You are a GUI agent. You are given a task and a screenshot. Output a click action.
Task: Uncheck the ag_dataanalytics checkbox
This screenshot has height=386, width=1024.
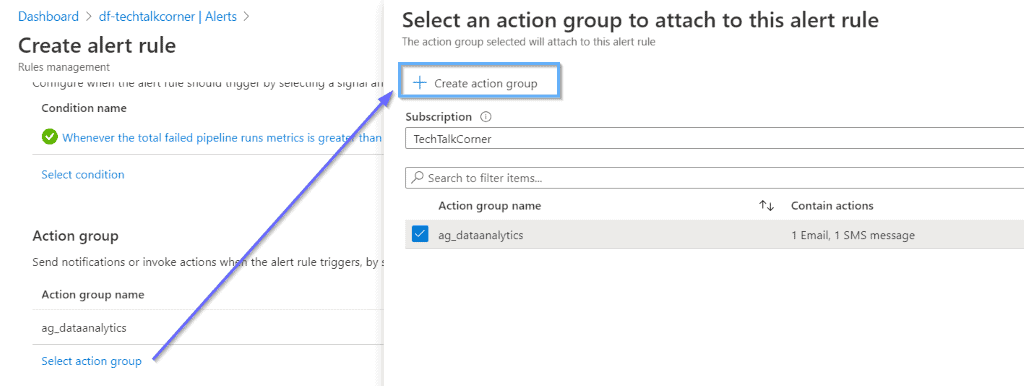(x=420, y=234)
